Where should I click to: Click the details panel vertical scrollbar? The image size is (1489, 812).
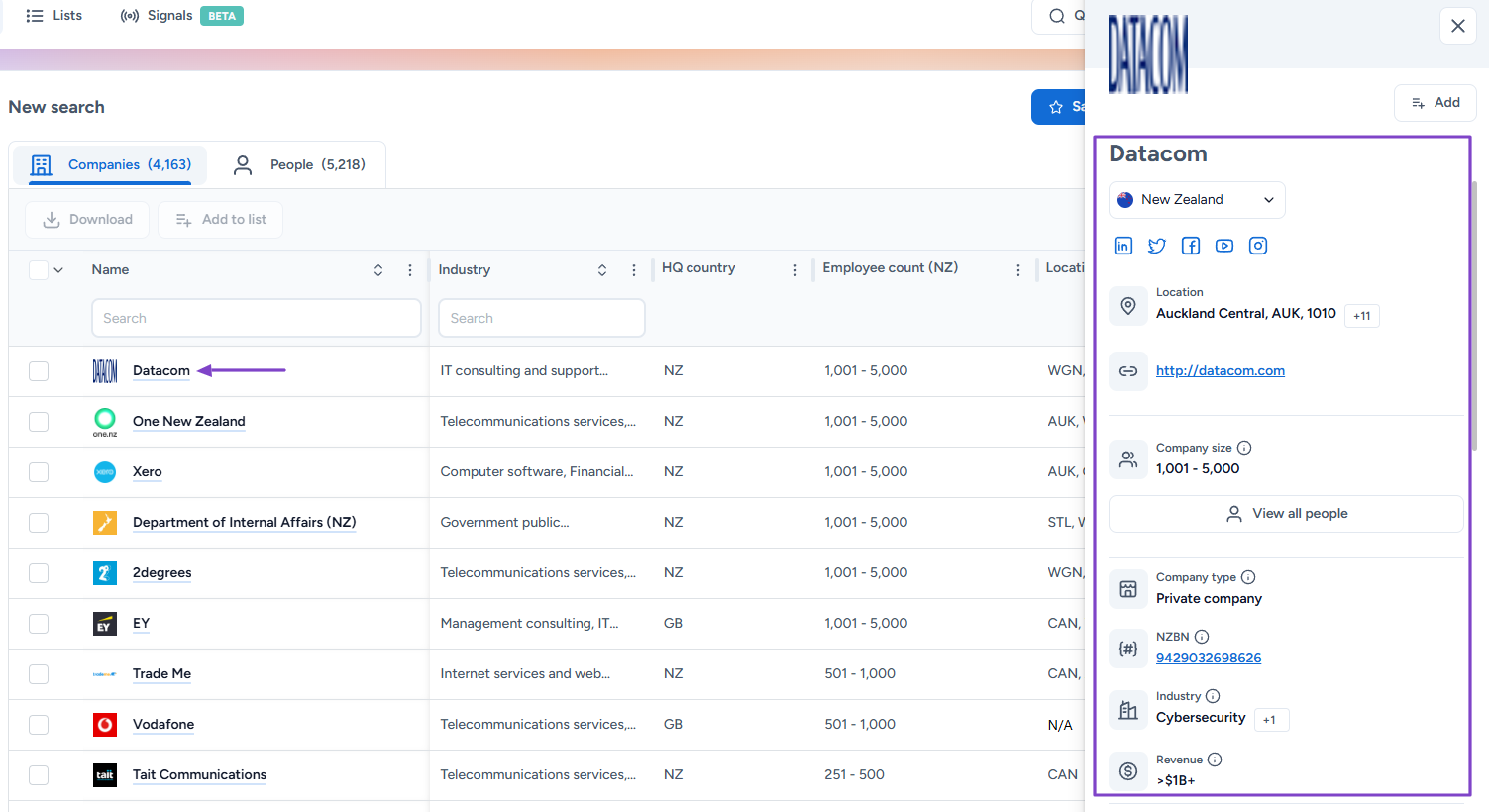1474,317
